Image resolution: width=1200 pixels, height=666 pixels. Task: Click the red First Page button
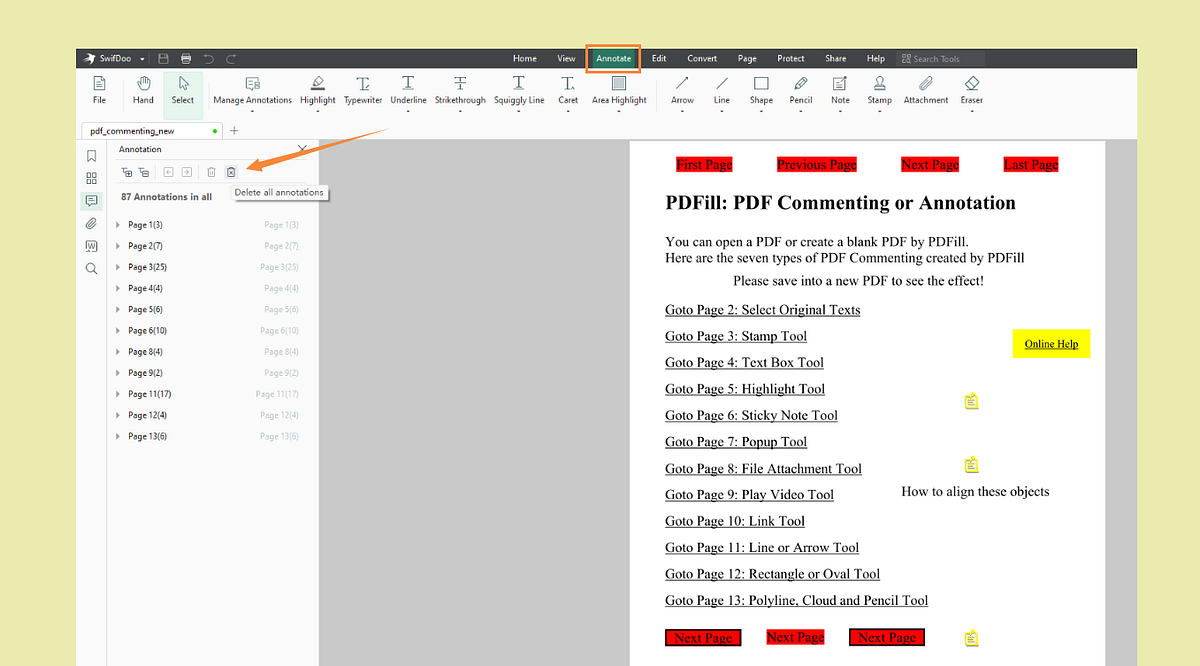pos(704,165)
